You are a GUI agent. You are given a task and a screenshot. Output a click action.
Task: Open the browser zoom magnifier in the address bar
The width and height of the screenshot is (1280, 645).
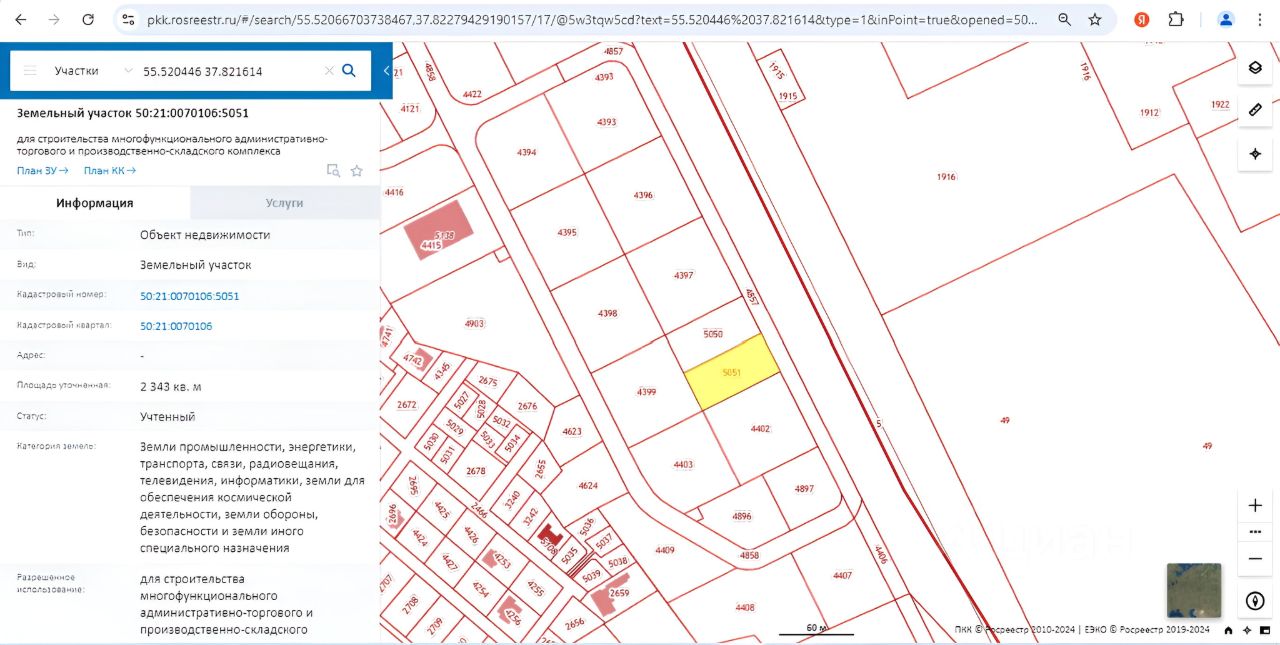click(x=1065, y=20)
